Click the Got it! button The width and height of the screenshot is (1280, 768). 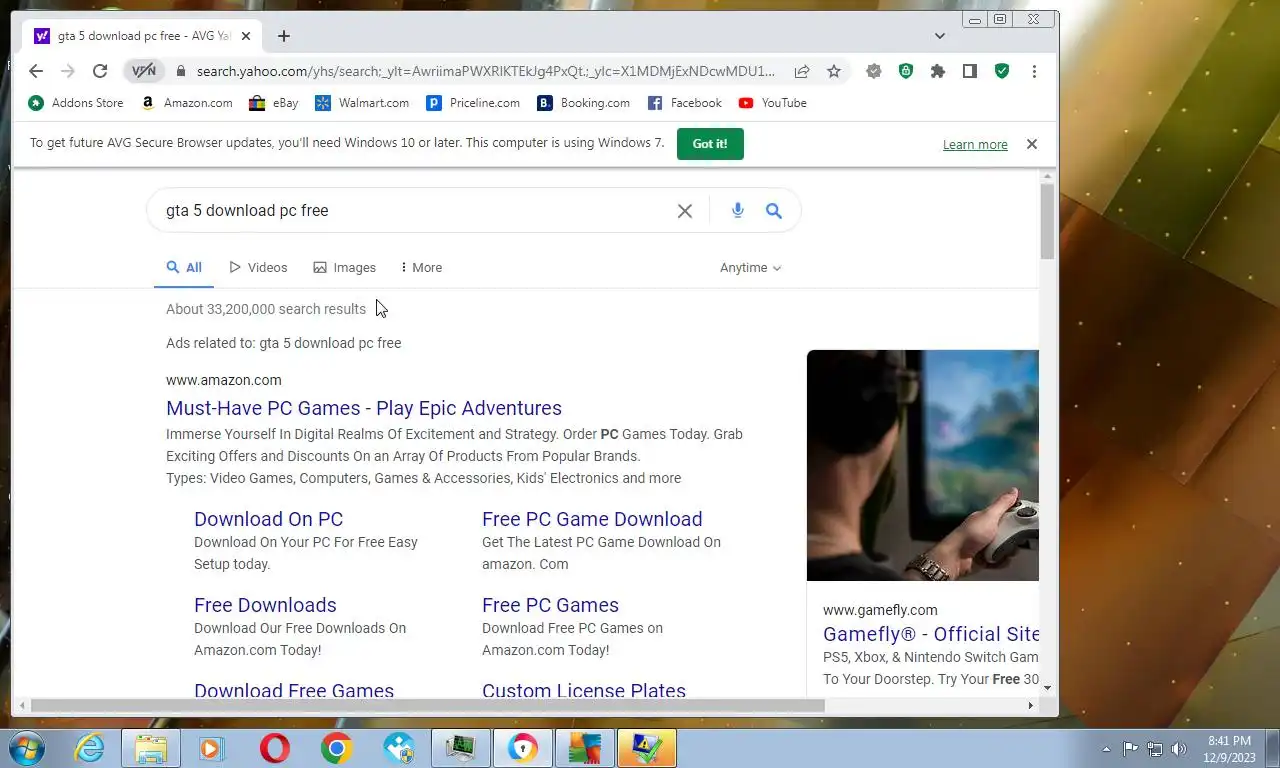(x=710, y=144)
